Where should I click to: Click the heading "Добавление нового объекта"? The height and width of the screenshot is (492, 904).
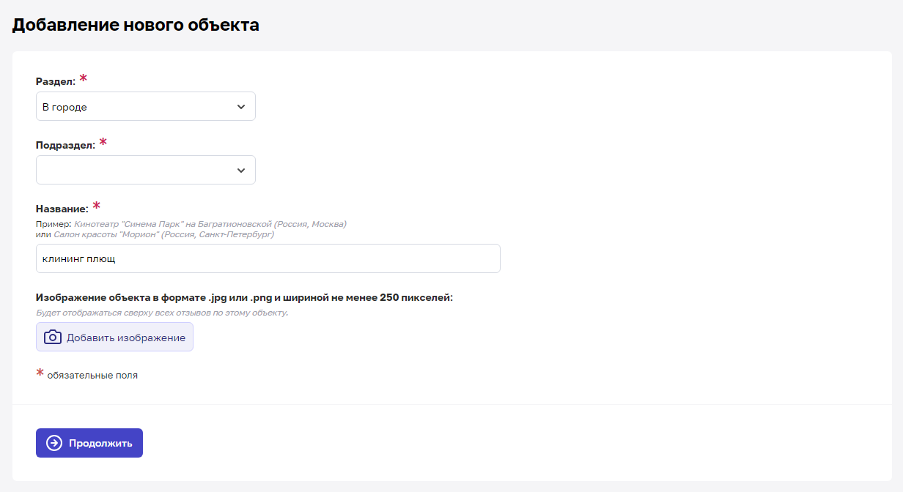[136, 25]
